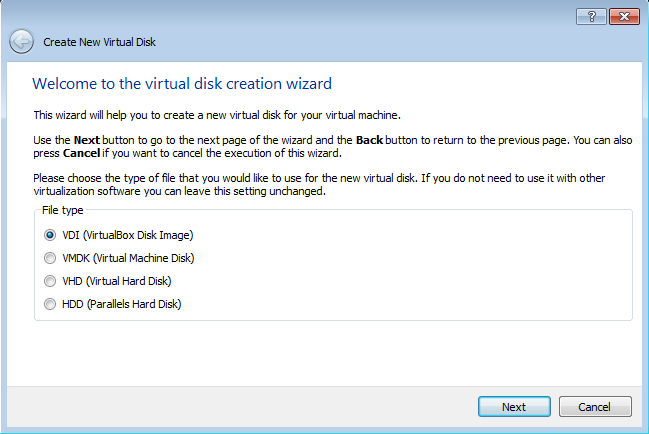649x434 pixels.
Task: Pick the VHD radio button circle
Action: click(x=50, y=281)
